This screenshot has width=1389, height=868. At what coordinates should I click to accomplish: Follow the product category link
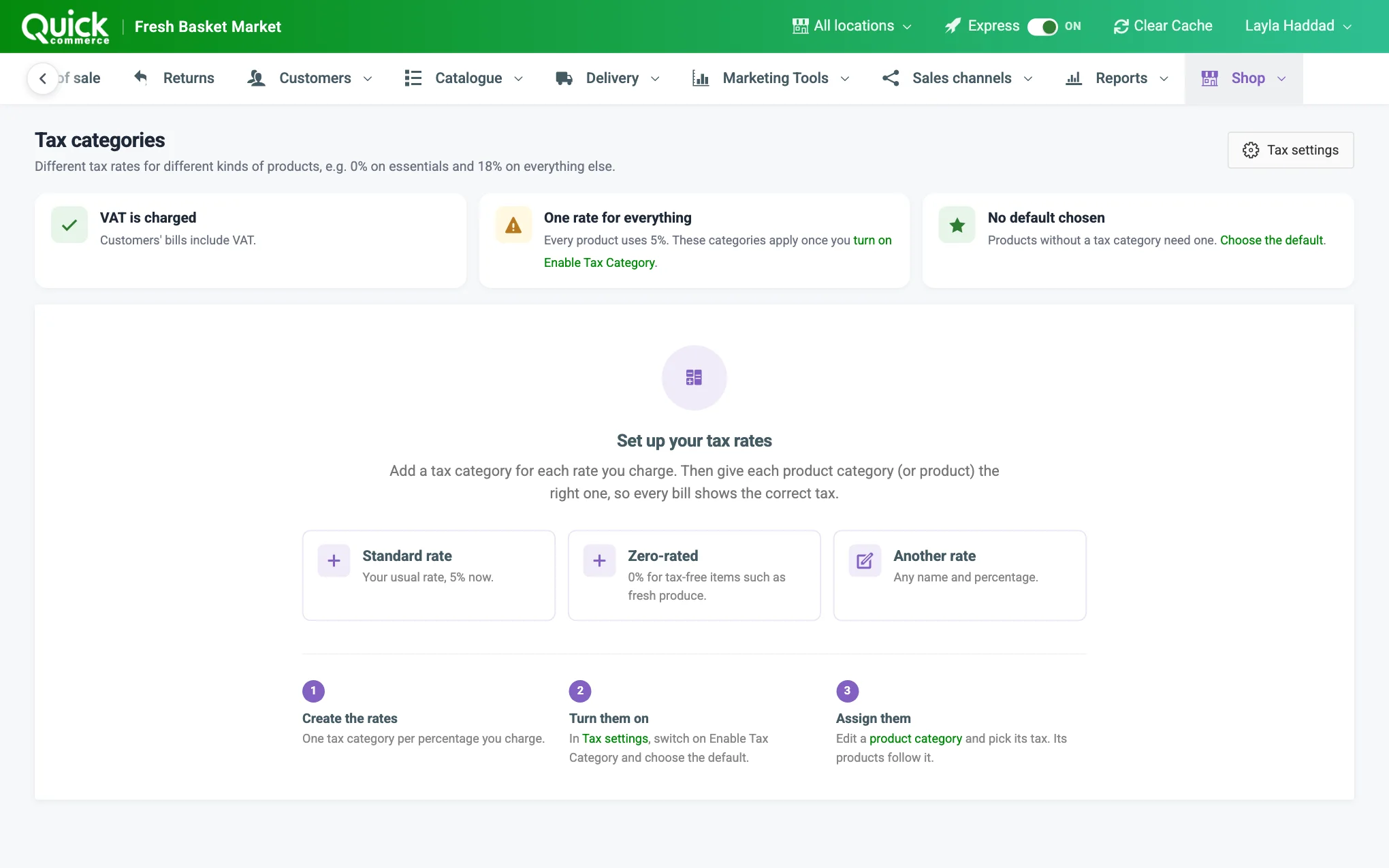click(915, 739)
